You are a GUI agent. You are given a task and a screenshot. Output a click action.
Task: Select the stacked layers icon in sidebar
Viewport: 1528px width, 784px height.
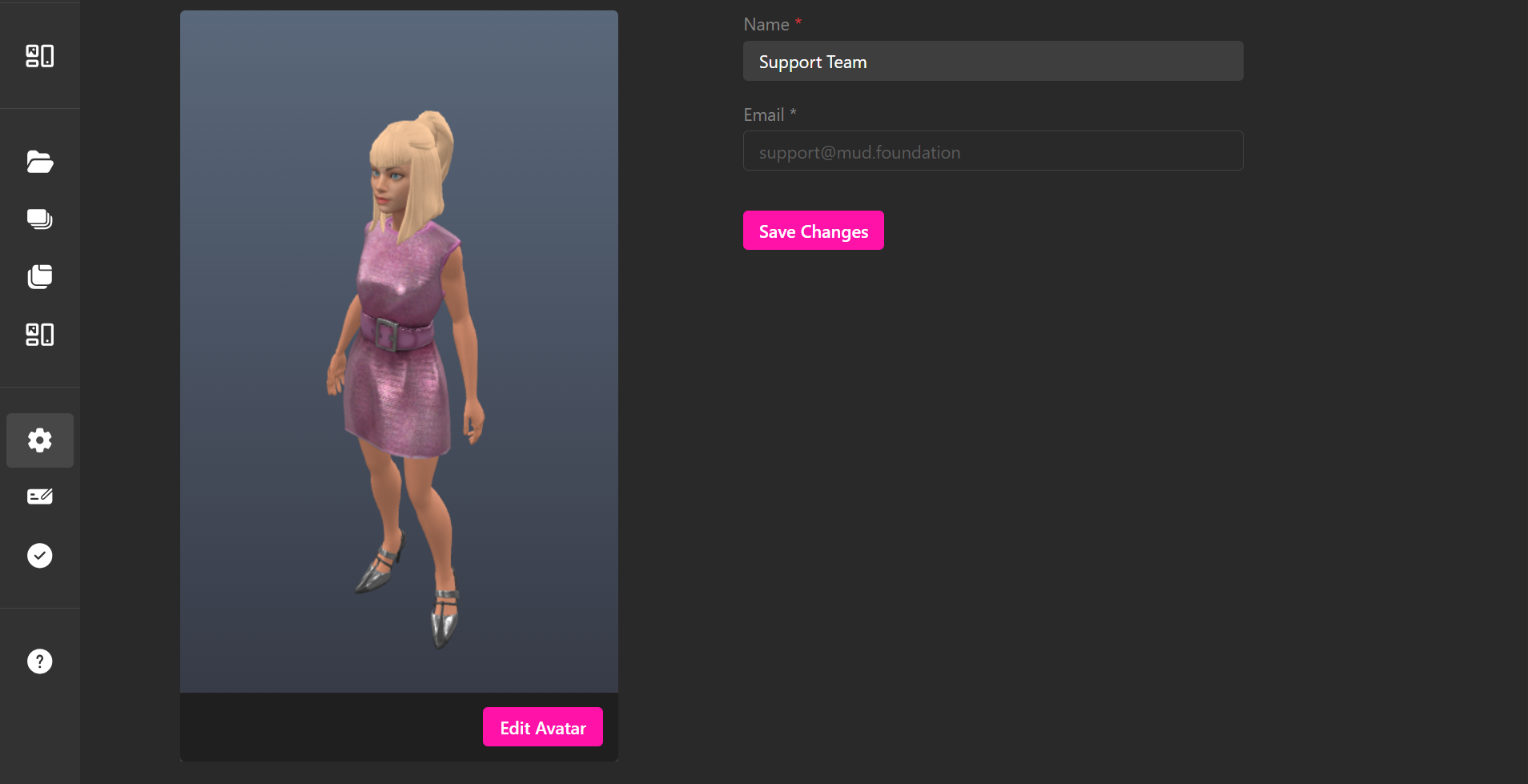point(39,219)
